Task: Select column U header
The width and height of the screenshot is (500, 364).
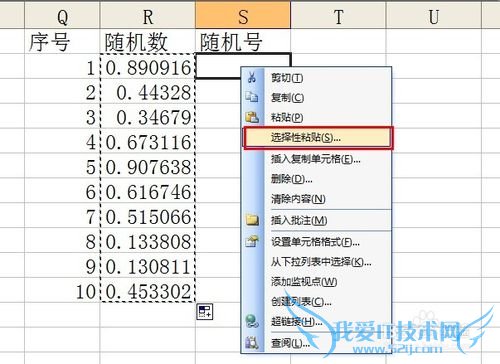Action: tap(434, 16)
